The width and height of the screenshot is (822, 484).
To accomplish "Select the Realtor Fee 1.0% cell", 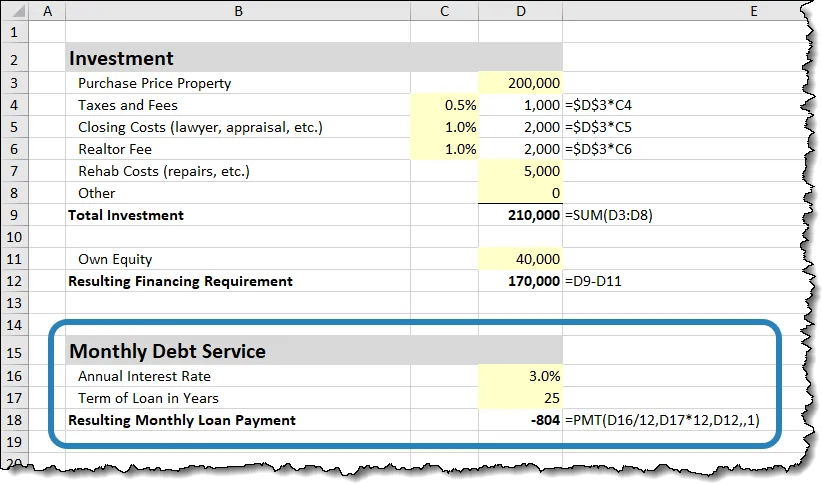I will (445, 149).
